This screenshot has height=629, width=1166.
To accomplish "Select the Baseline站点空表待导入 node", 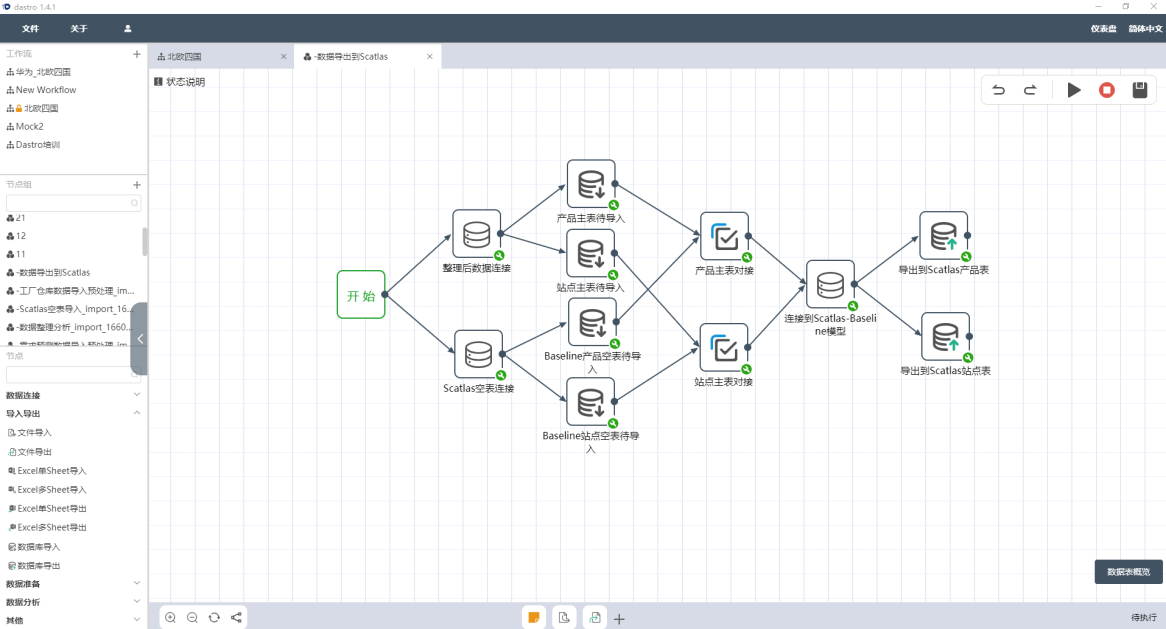I will [590, 401].
